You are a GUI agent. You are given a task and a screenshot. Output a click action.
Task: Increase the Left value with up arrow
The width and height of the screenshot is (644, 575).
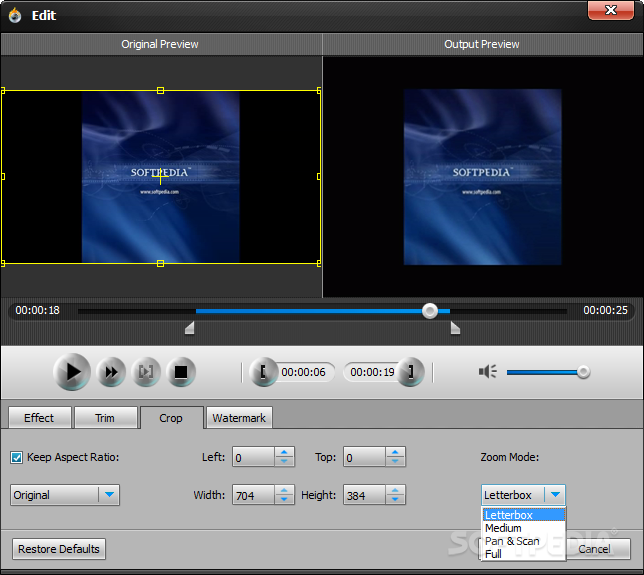coord(284,452)
